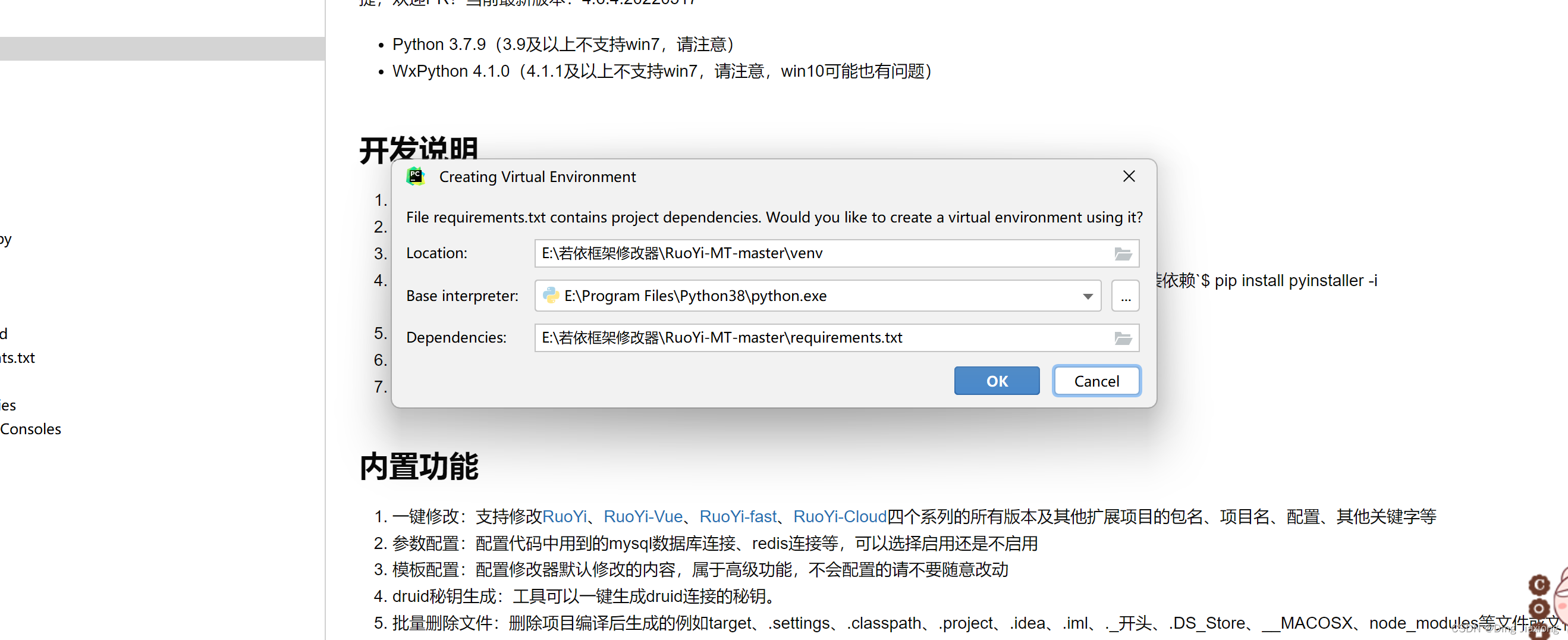The height and width of the screenshot is (640, 1568).
Task: Click the 模板配置 list item
Action: pos(700,569)
